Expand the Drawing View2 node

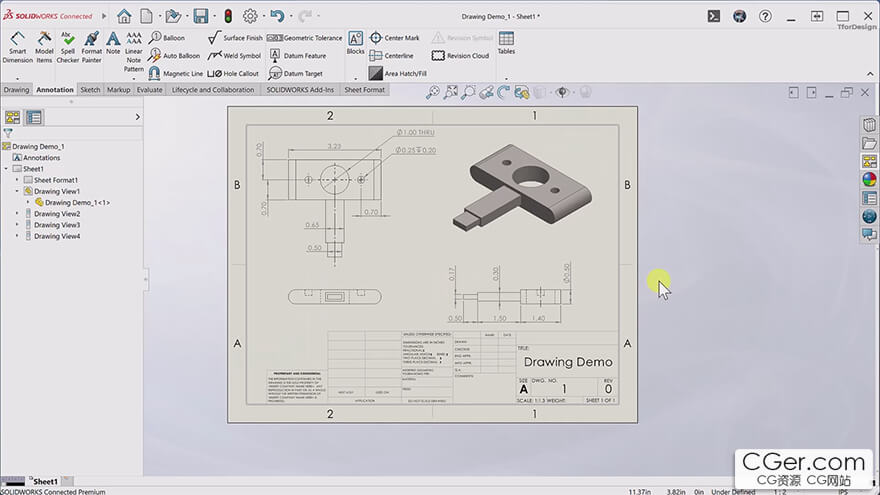pos(17,214)
